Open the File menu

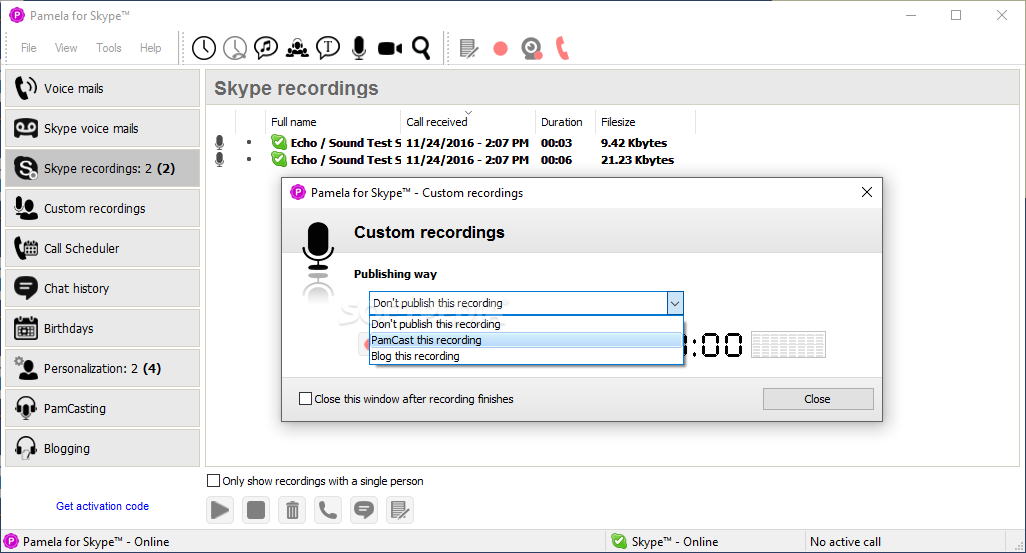(x=29, y=48)
